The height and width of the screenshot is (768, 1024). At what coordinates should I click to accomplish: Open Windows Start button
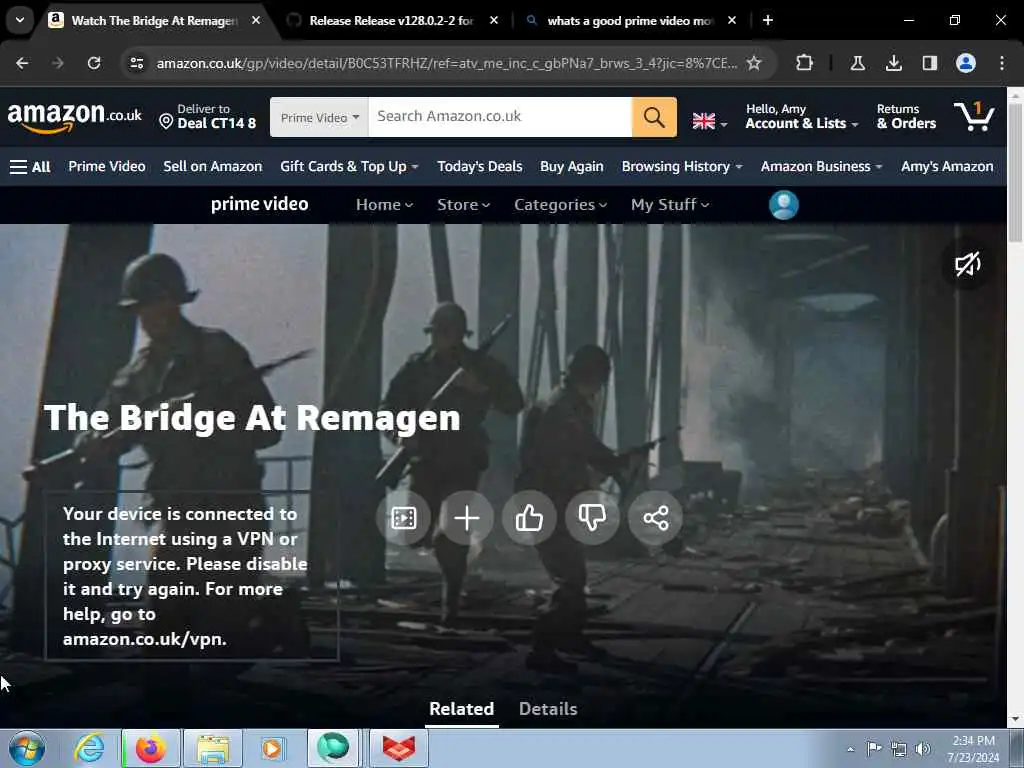pyautogui.click(x=27, y=748)
